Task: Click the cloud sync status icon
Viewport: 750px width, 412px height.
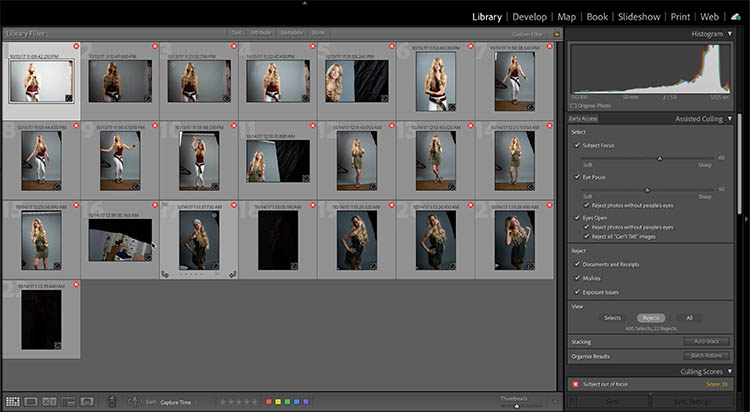Action: click(736, 16)
